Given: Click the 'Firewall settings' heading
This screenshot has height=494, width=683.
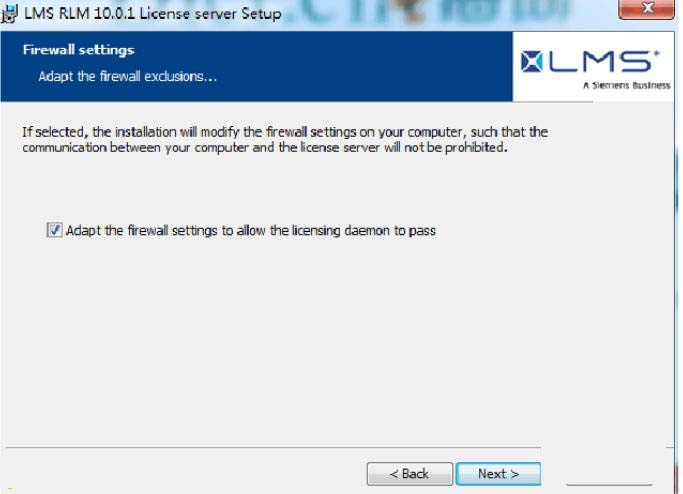Looking at the screenshot, I should coord(78,50).
